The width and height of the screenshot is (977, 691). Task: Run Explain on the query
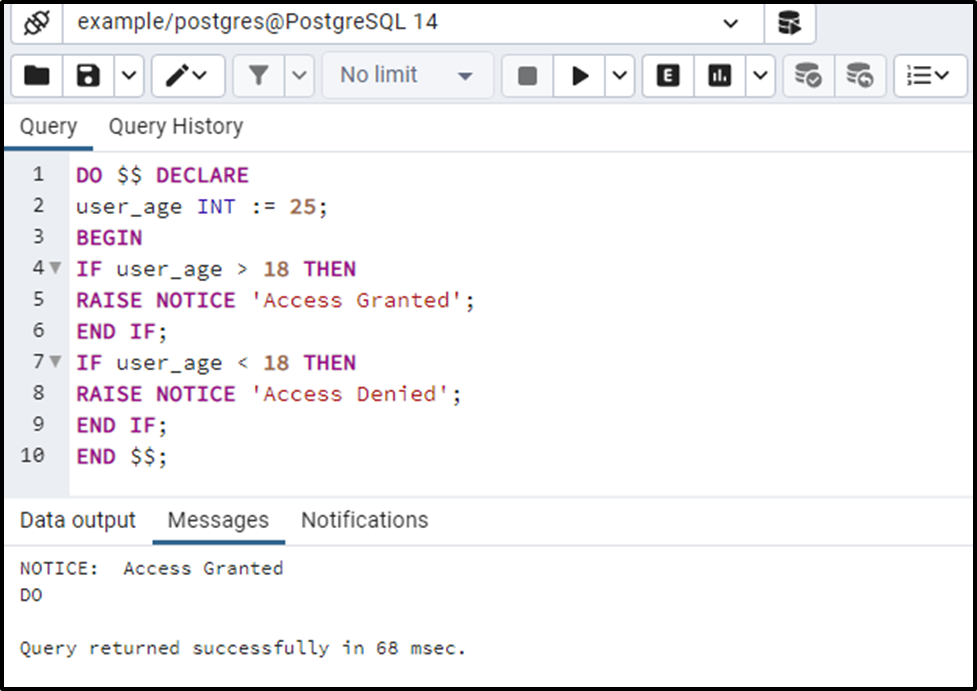667,75
